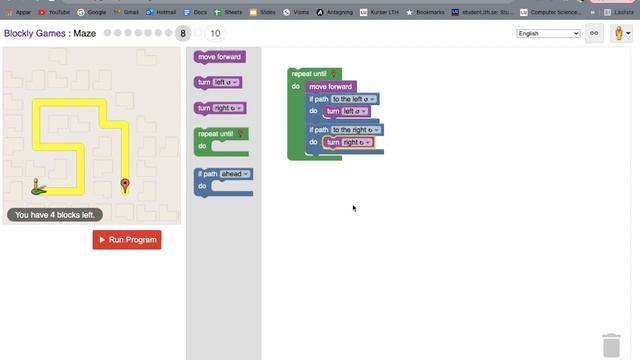Pick the move forward block in toolbox
This screenshot has height=360, width=640.
(219, 57)
